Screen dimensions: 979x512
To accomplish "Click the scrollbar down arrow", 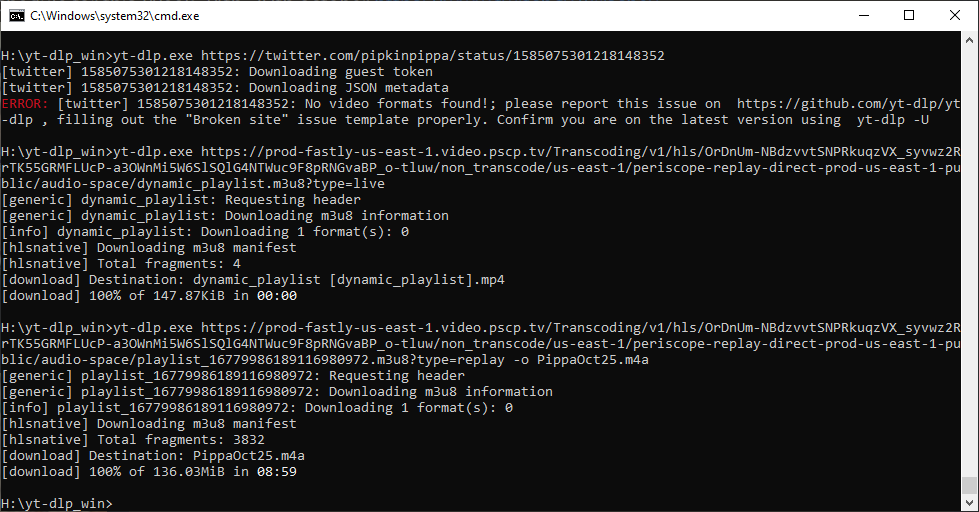I will (x=969, y=503).
